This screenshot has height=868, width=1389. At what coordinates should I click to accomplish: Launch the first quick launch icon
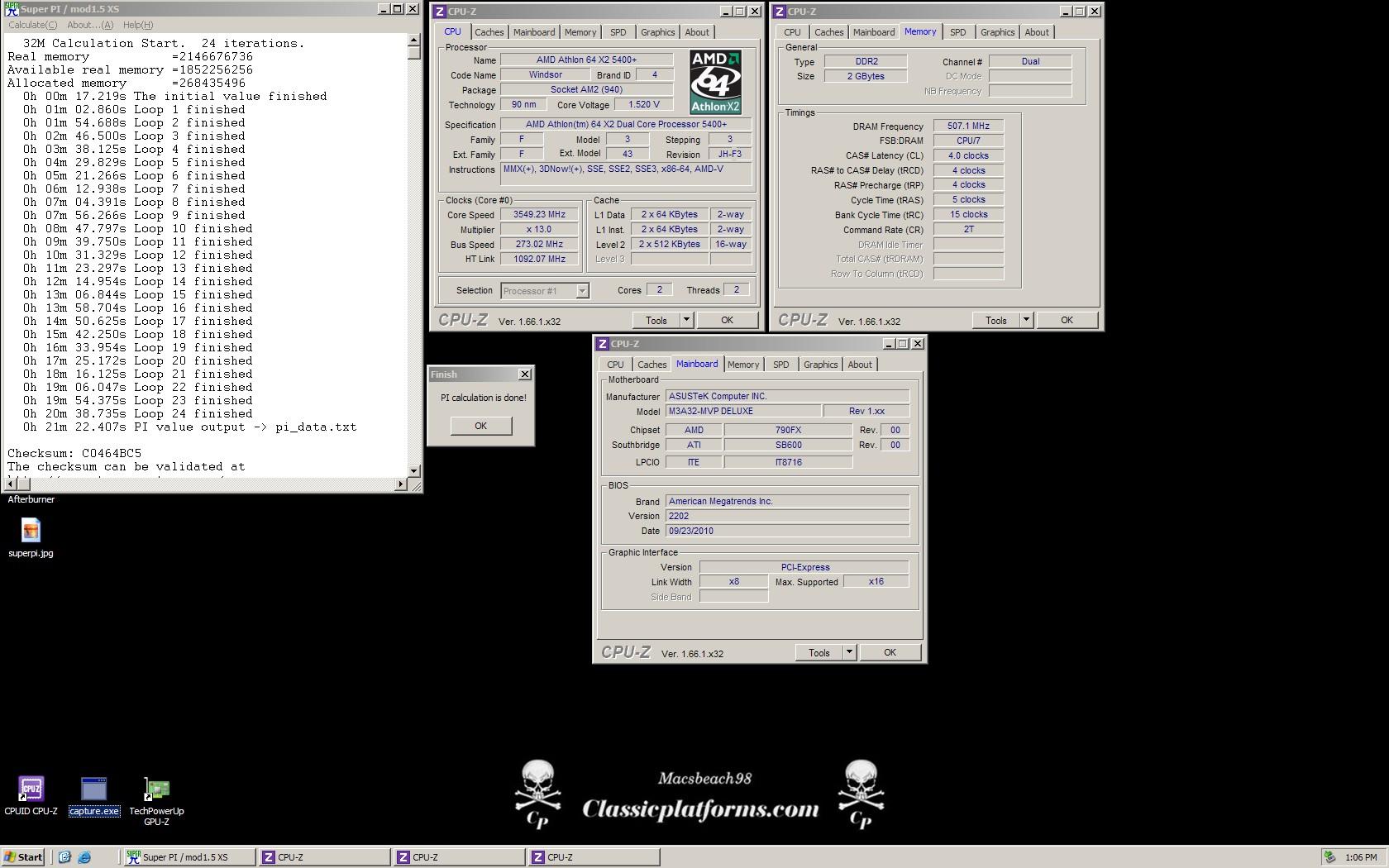64,857
